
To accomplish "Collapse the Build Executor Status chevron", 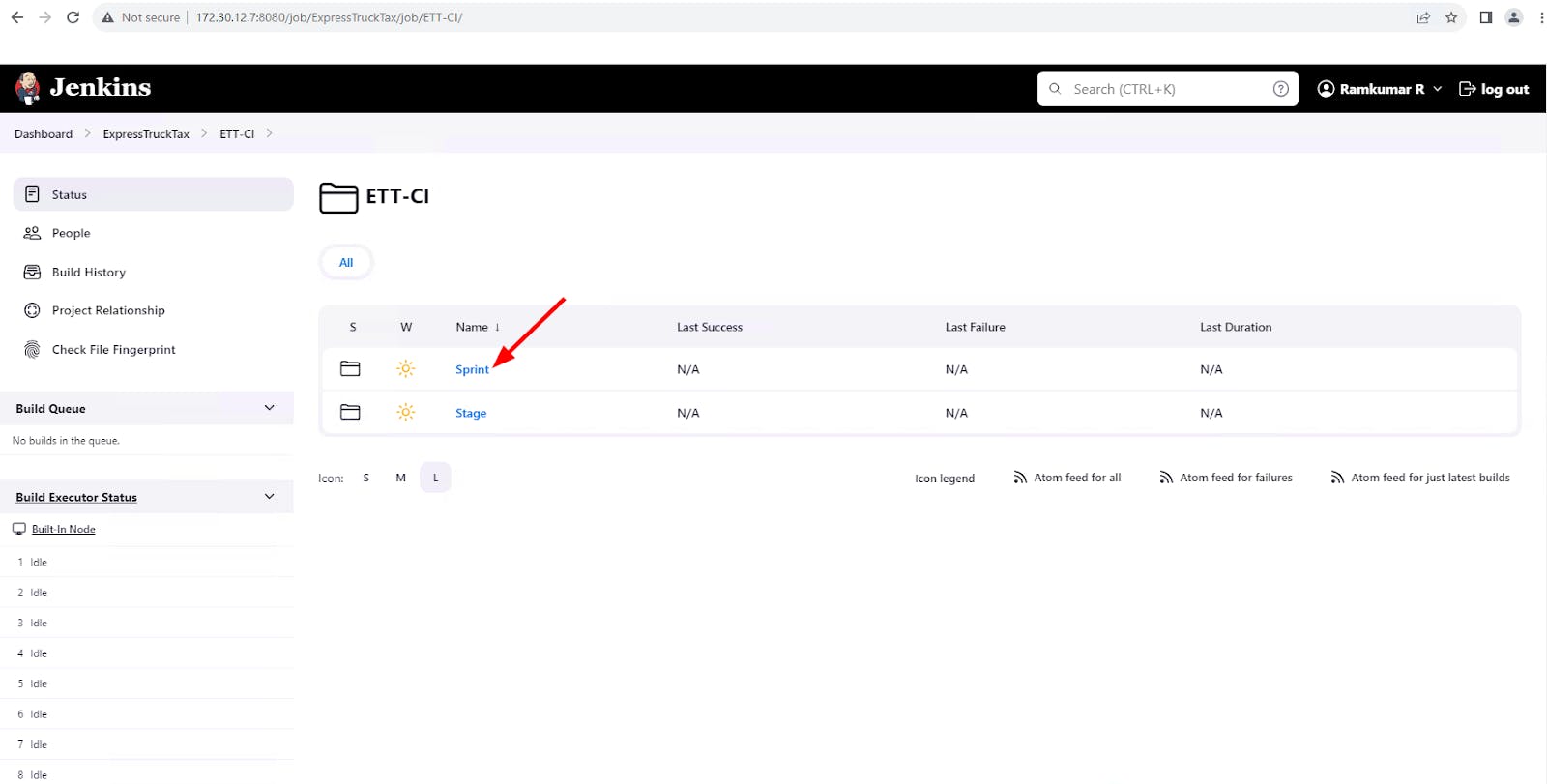I will 270,497.
